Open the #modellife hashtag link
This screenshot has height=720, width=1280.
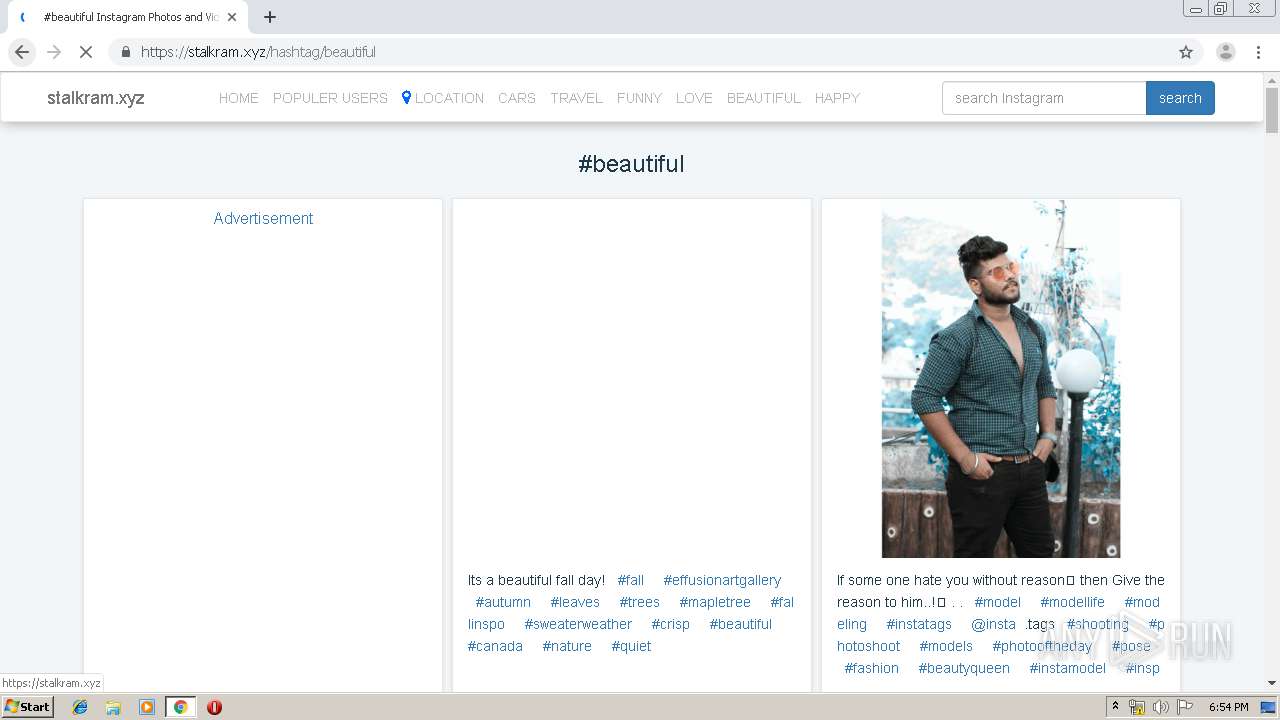point(1072,602)
